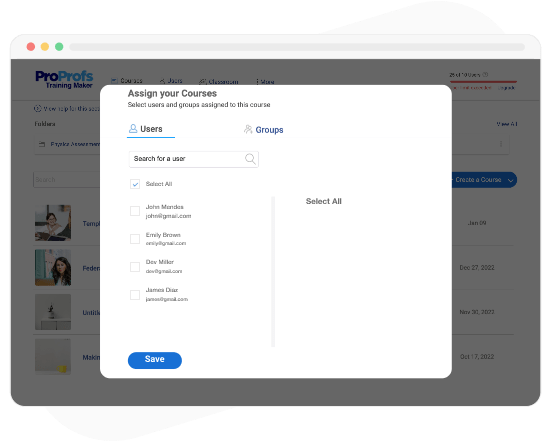Click the red user limit progress bar
Viewport: 551px width, 442px height.
[x=483, y=82]
